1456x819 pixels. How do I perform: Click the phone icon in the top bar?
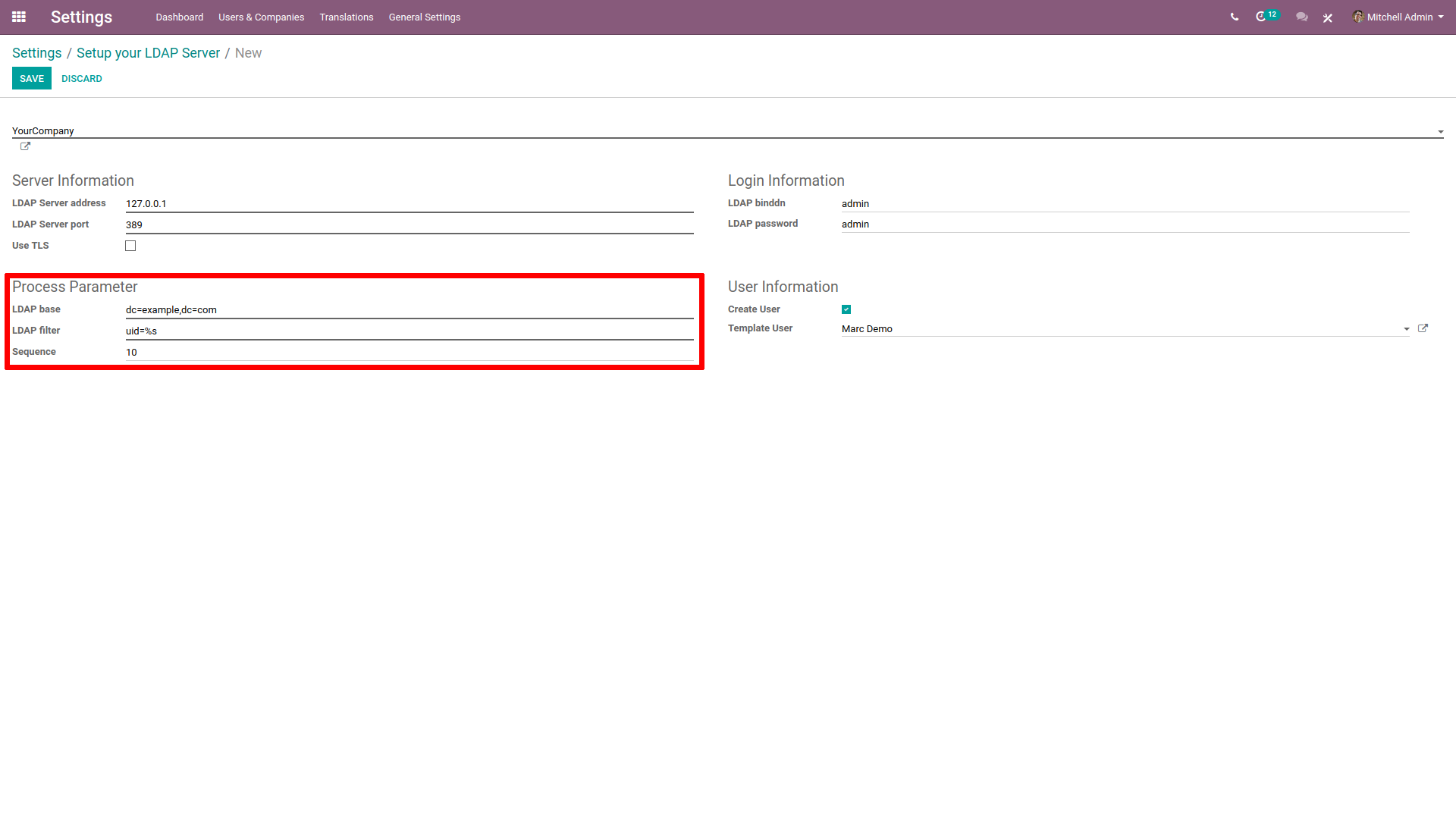pos(1234,17)
